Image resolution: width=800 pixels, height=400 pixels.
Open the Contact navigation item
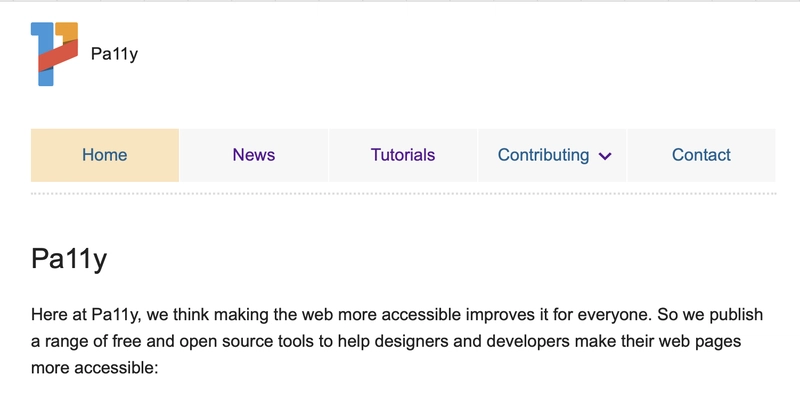702,155
